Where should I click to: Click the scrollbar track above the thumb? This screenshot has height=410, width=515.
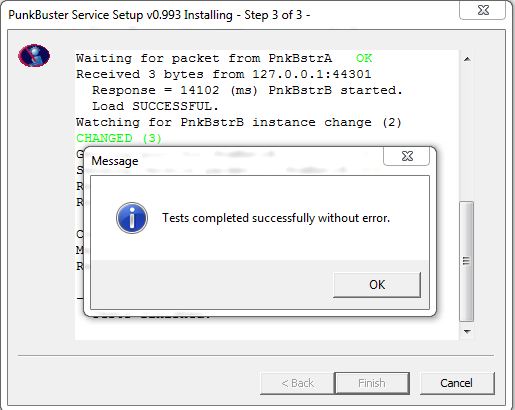[467, 133]
